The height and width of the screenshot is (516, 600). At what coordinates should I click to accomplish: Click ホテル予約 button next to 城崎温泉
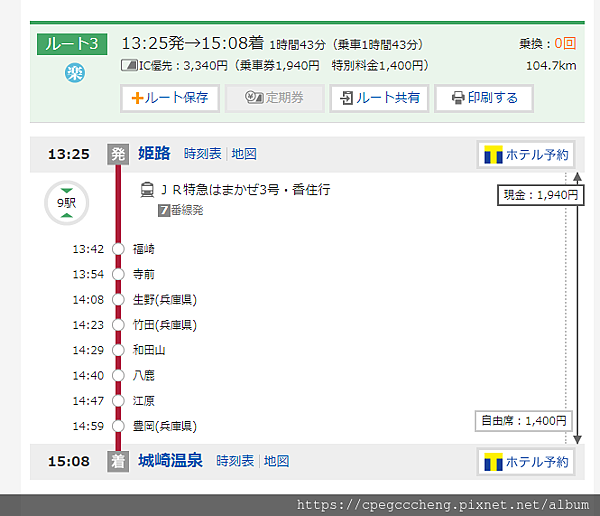[526, 462]
